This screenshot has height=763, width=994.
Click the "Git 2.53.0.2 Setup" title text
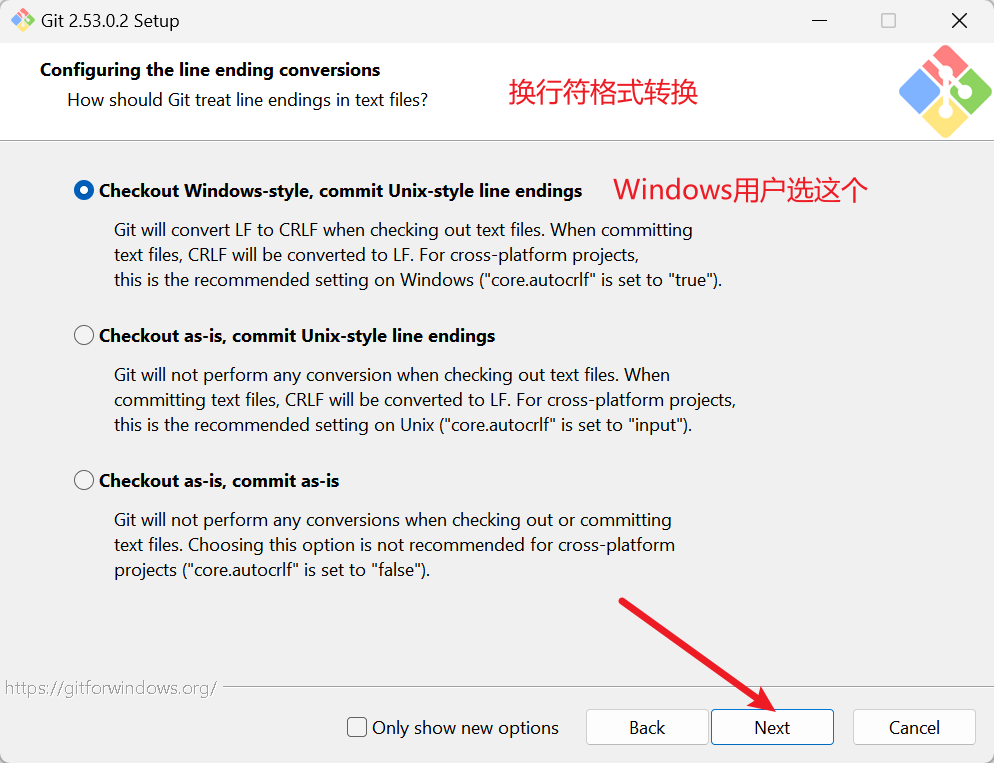pyautogui.click(x=110, y=21)
